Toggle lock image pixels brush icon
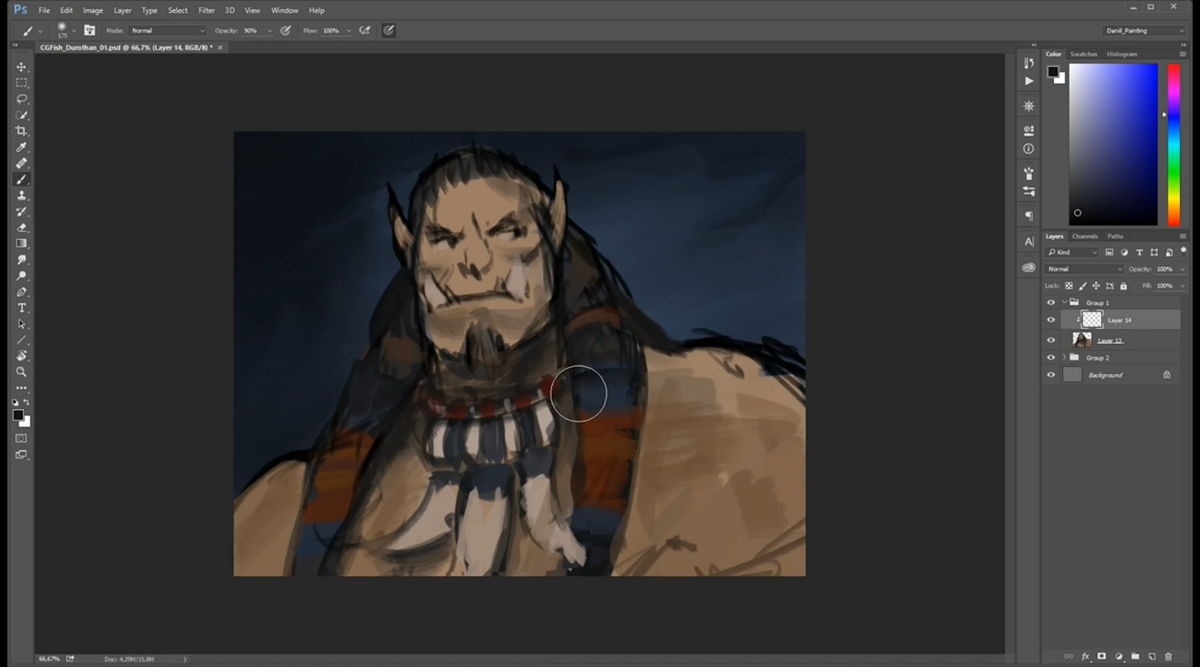The height and width of the screenshot is (667, 1200). coord(1082,286)
